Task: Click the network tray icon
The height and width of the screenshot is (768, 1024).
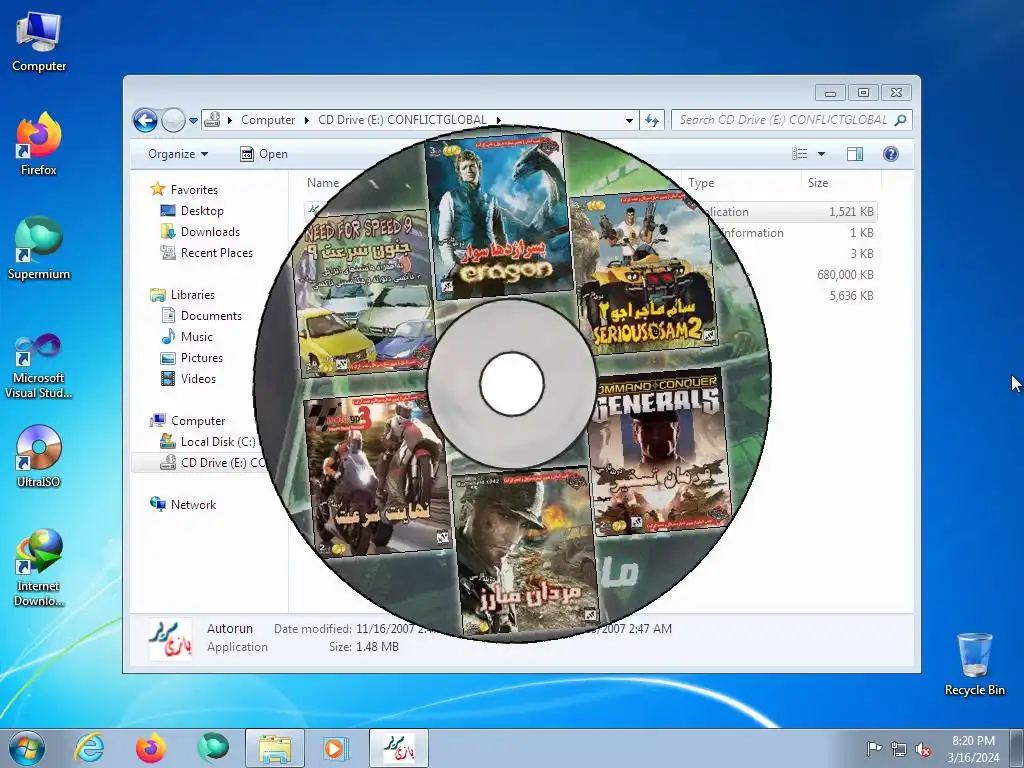Action: point(899,749)
